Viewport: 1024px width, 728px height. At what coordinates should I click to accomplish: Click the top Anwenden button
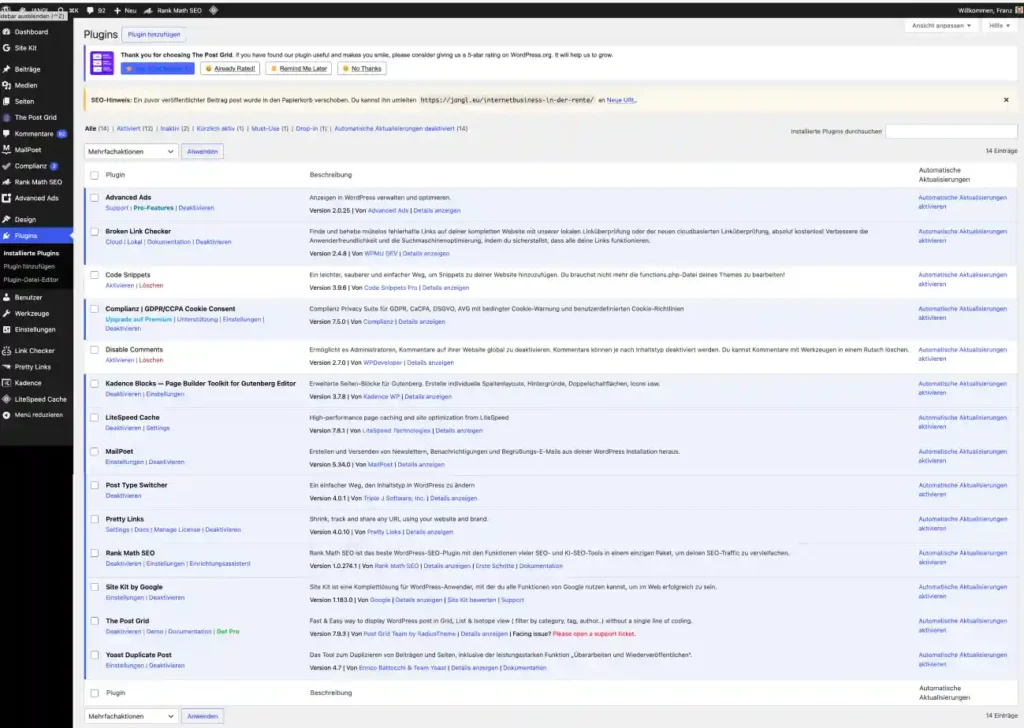coord(202,151)
